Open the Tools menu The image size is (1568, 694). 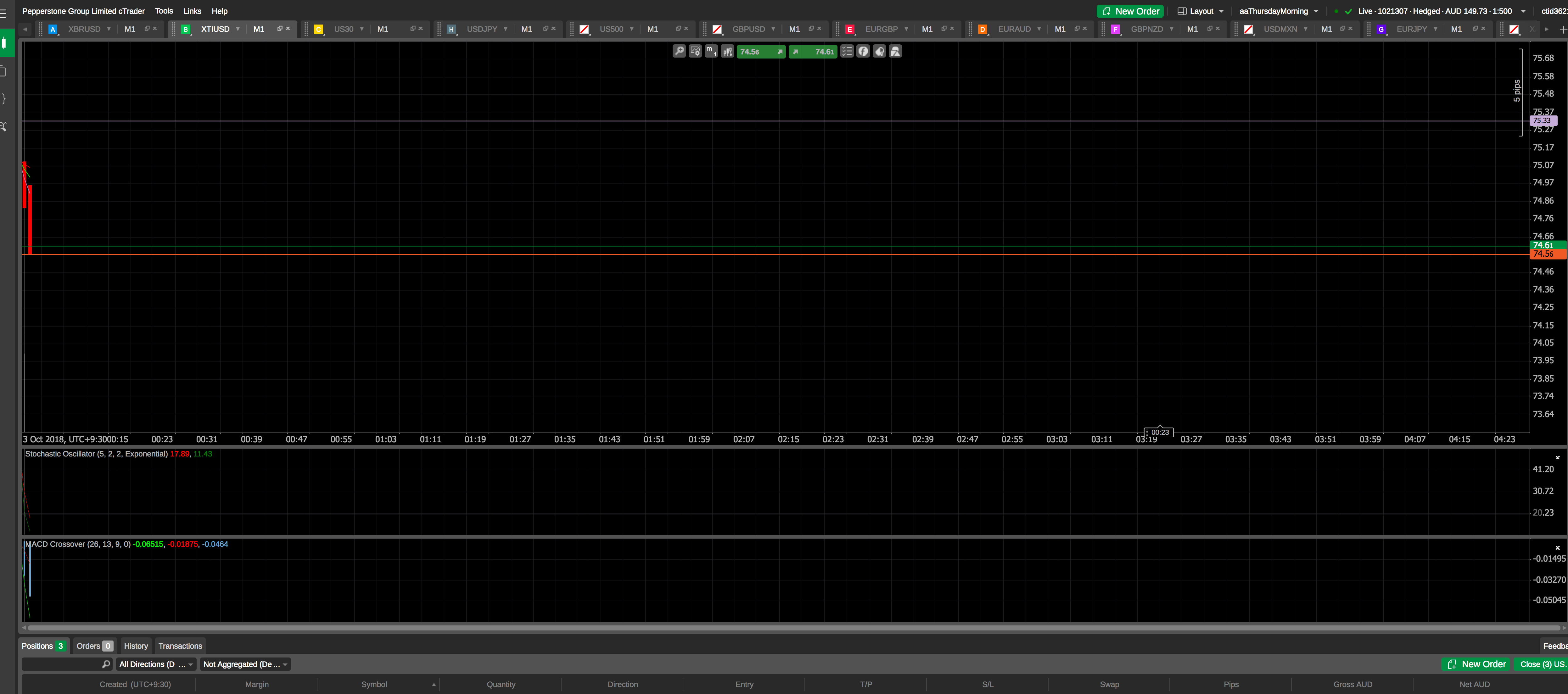(x=164, y=11)
